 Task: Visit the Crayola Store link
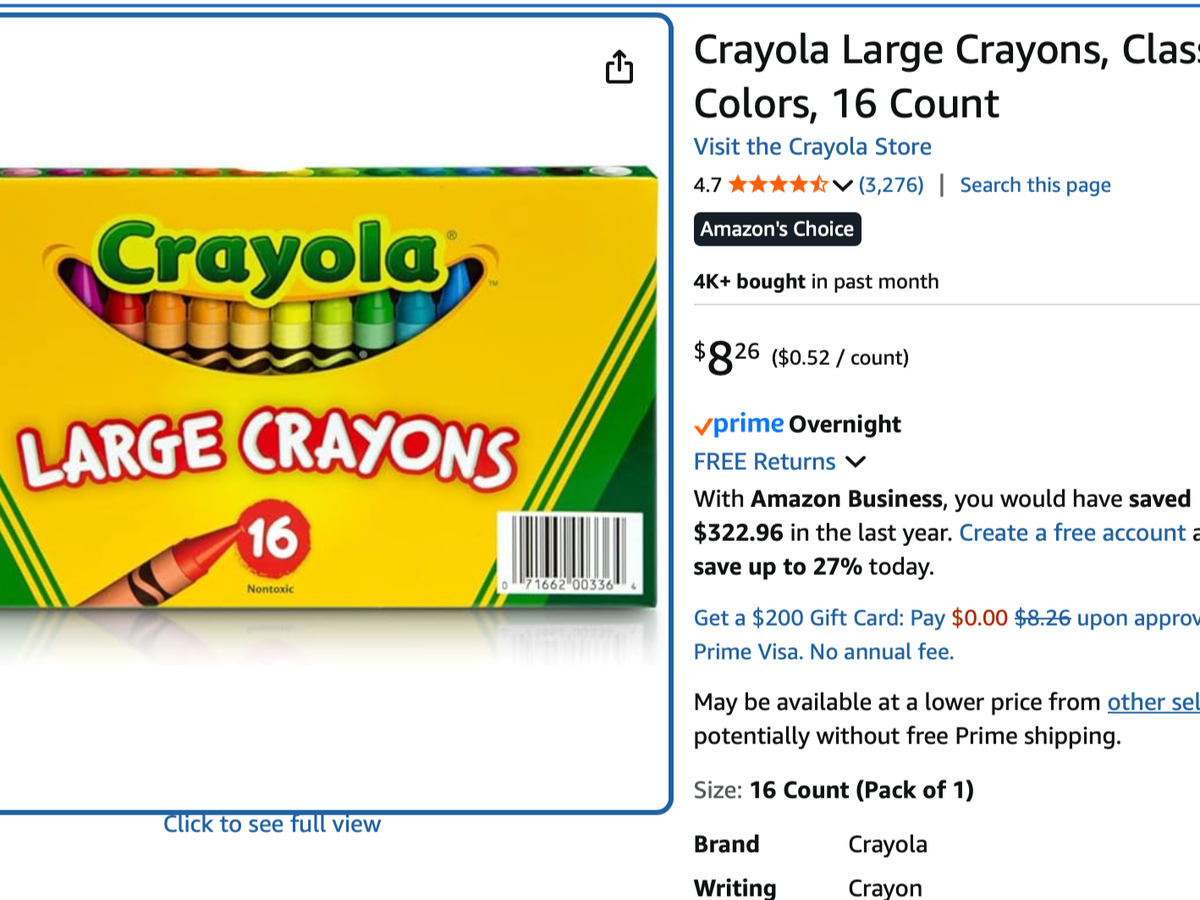(812, 147)
